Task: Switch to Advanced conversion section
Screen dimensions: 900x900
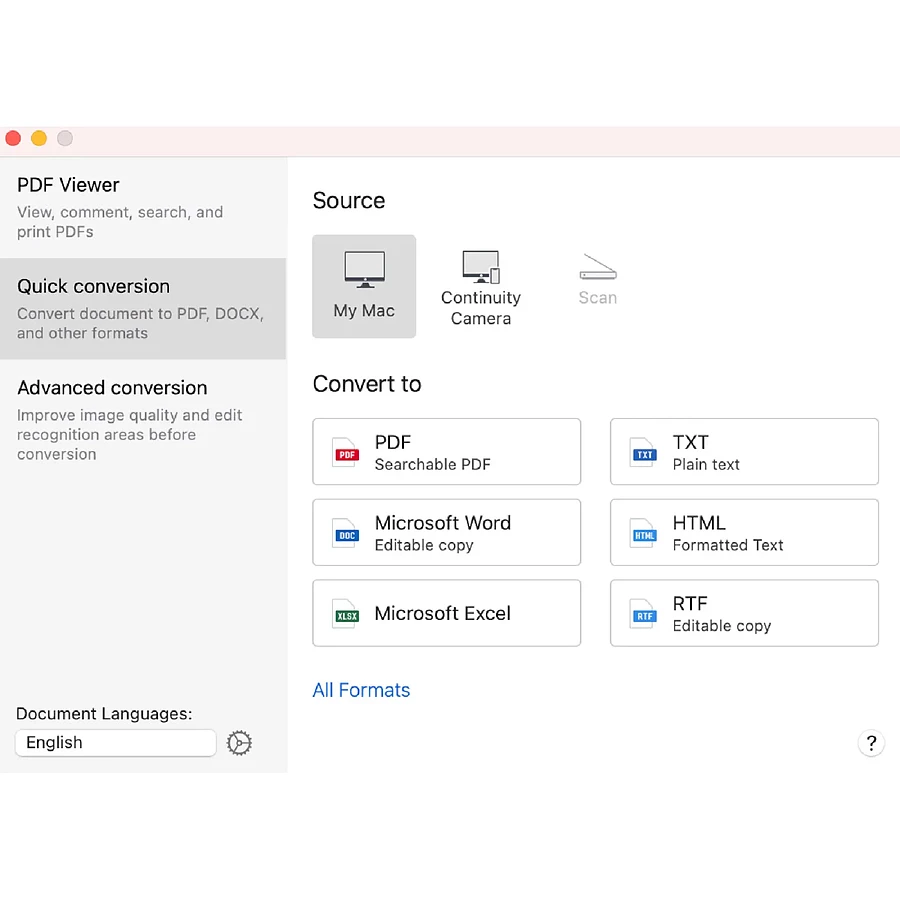Action: click(143, 420)
